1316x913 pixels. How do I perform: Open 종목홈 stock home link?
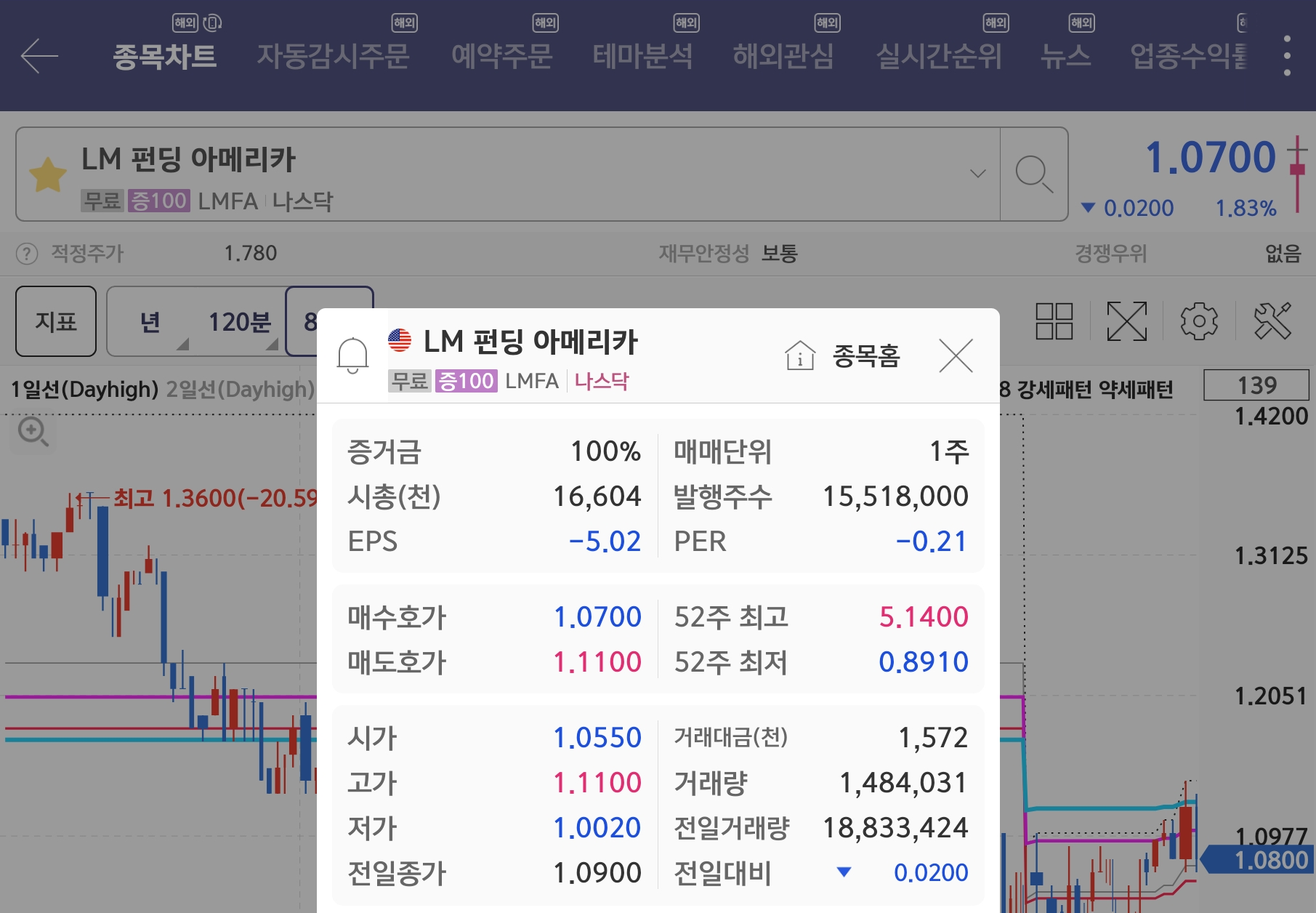(842, 355)
